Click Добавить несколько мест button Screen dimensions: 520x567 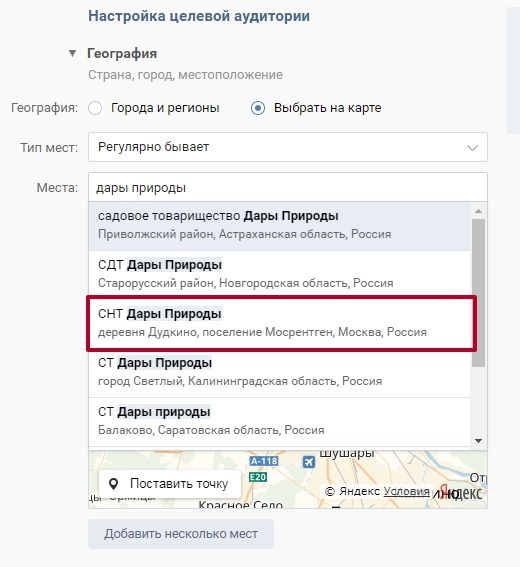pyautogui.click(x=181, y=534)
